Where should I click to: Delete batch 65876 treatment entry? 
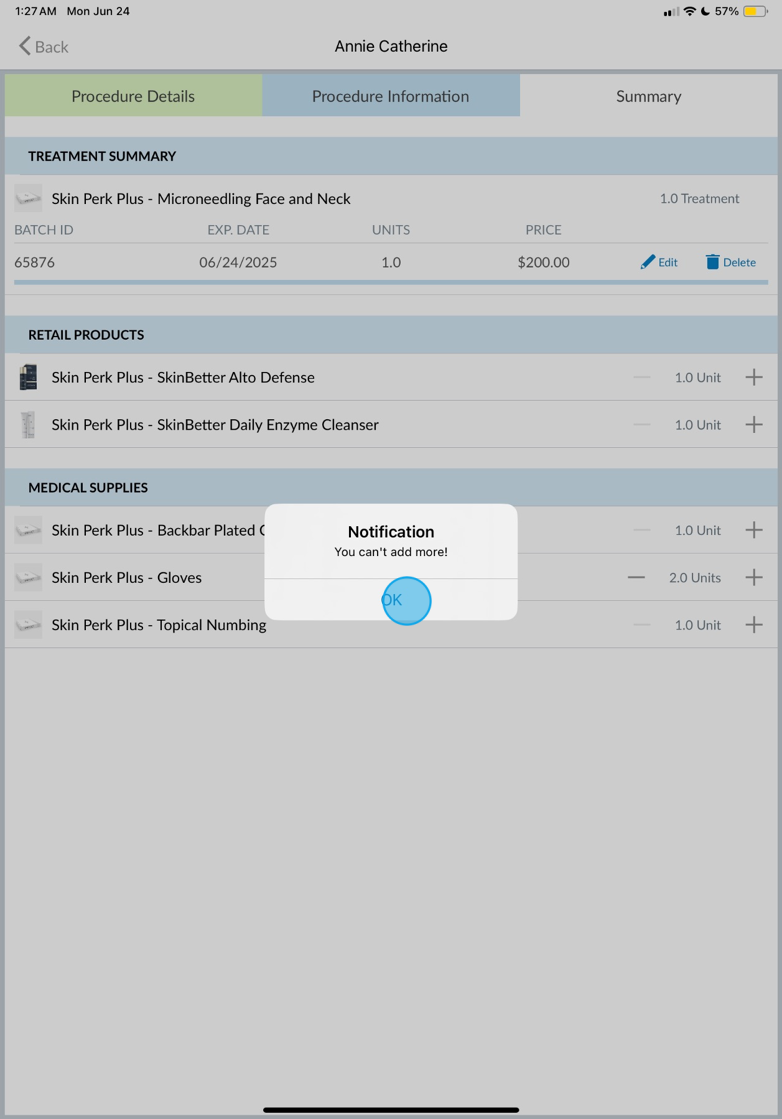[731, 262]
